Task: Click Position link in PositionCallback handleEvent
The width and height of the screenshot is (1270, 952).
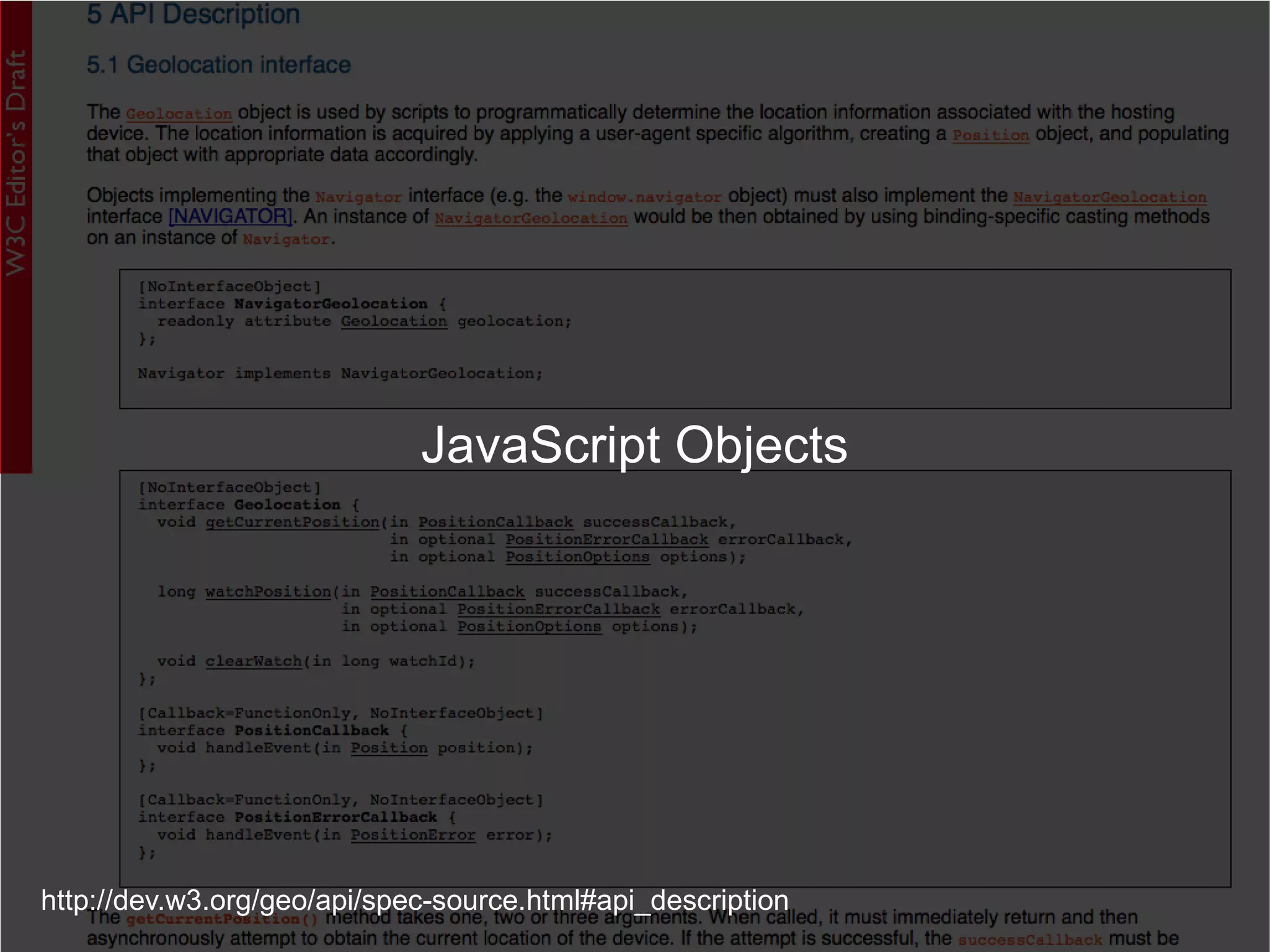Action: [389, 748]
